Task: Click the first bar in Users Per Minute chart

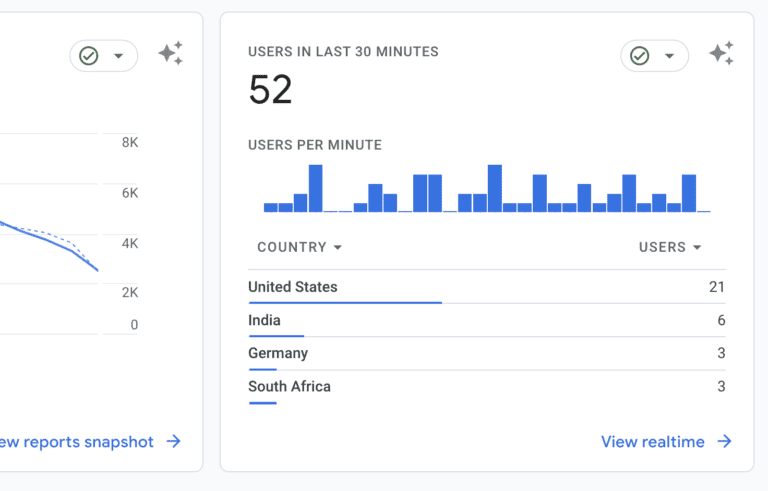Action: pyautogui.click(x=270, y=207)
